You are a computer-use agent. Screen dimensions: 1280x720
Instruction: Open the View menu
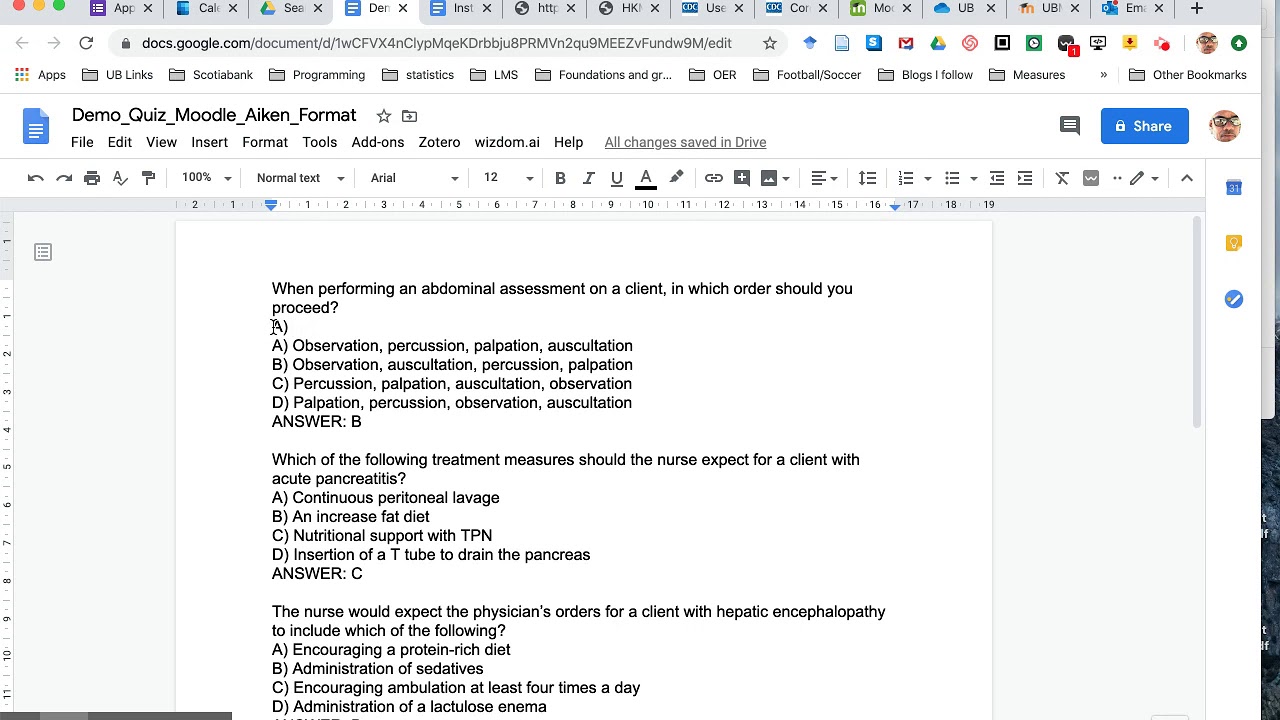[161, 142]
